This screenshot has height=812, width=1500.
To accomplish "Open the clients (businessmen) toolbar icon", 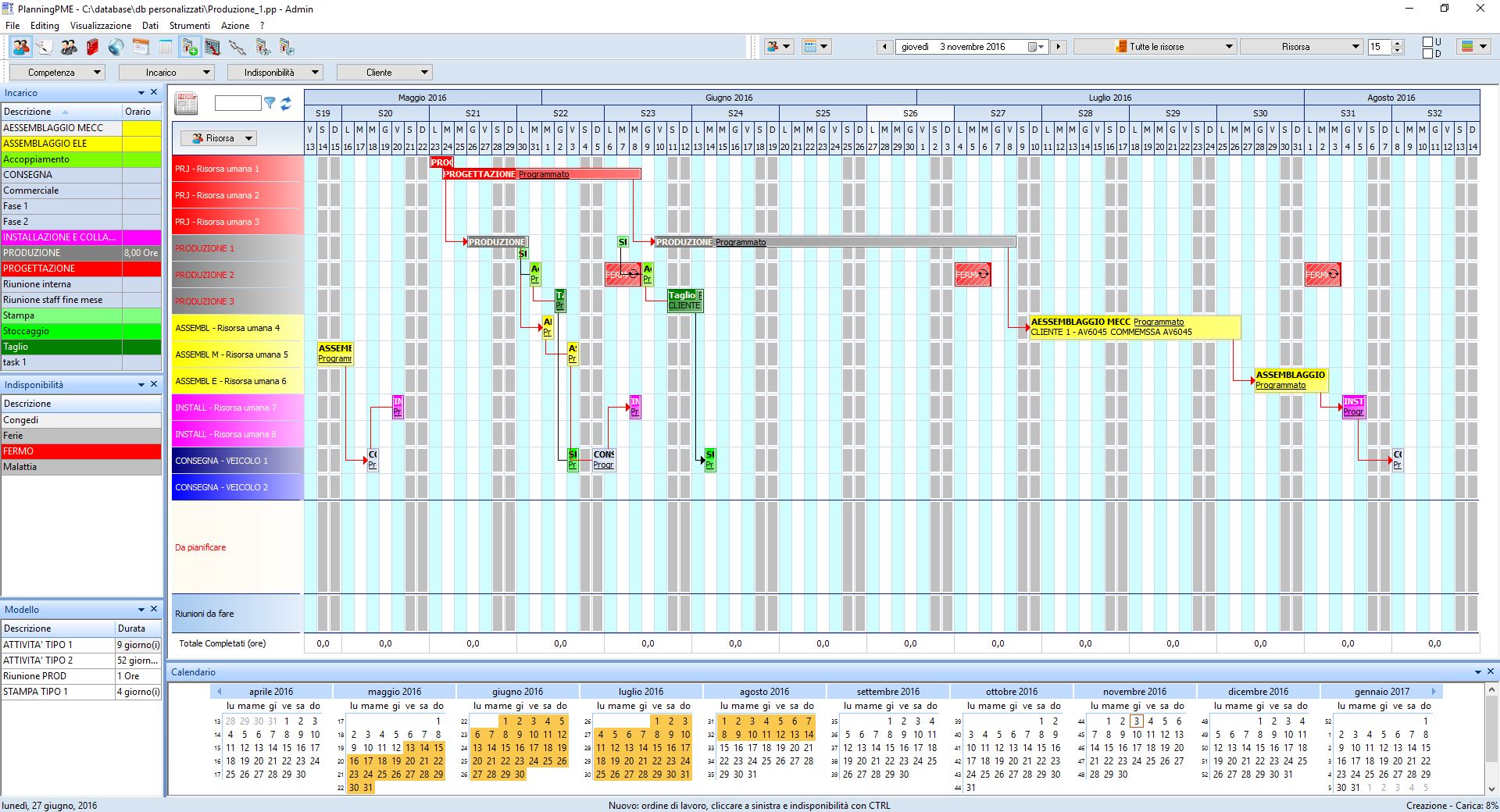I will point(69,47).
